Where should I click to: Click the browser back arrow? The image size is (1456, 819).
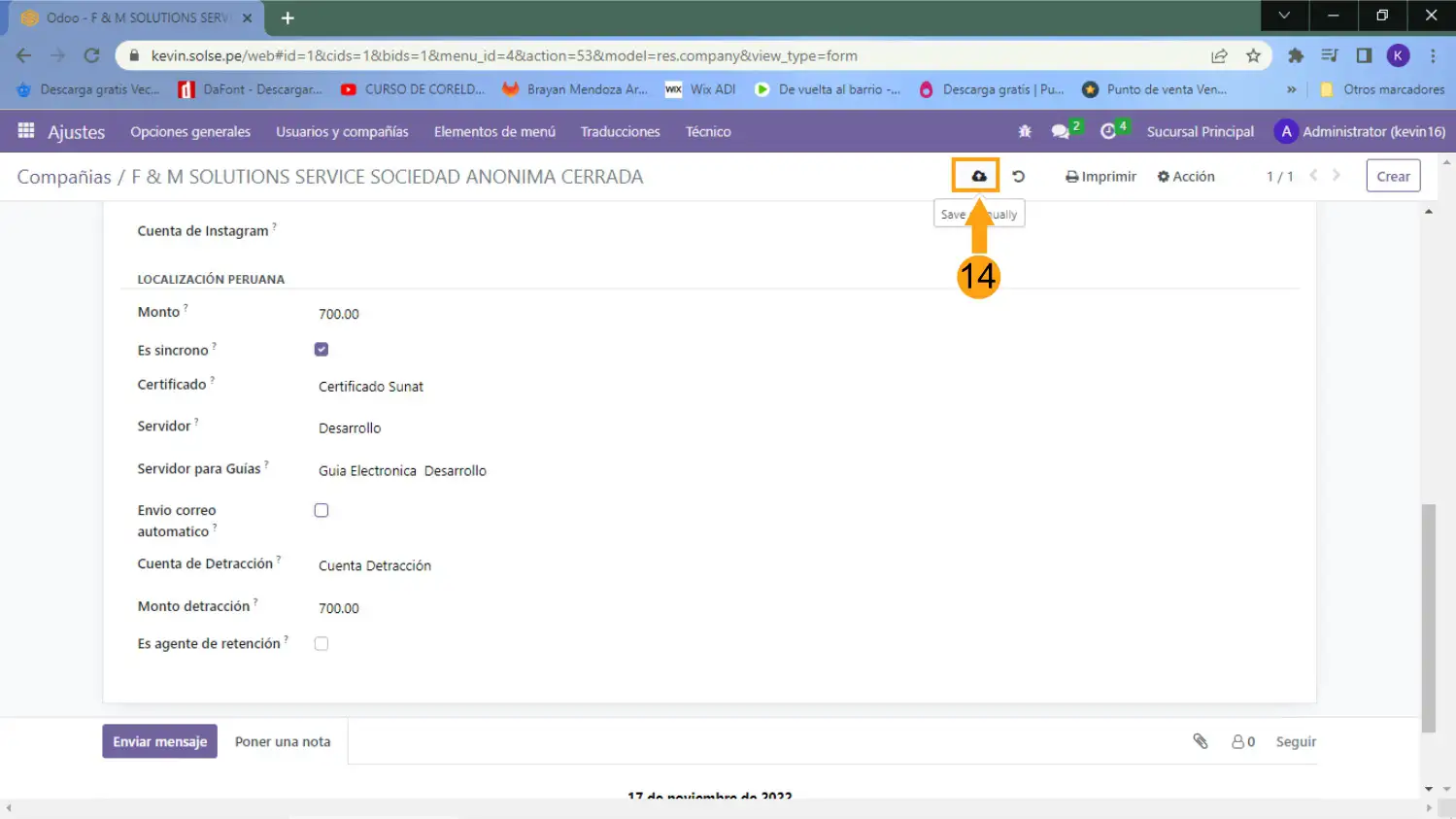[24, 55]
